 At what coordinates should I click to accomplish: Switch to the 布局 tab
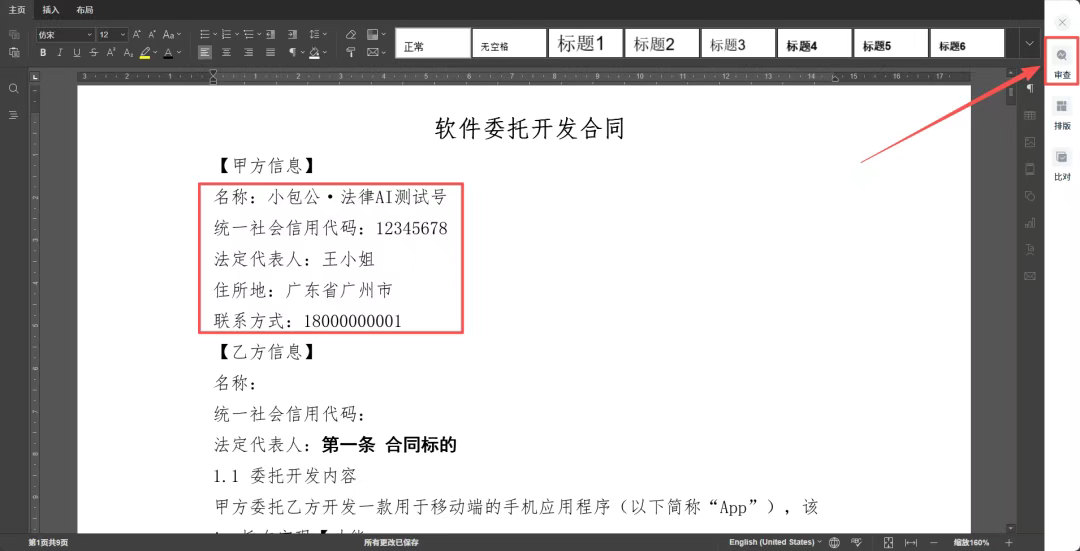pyautogui.click(x=85, y=10)
